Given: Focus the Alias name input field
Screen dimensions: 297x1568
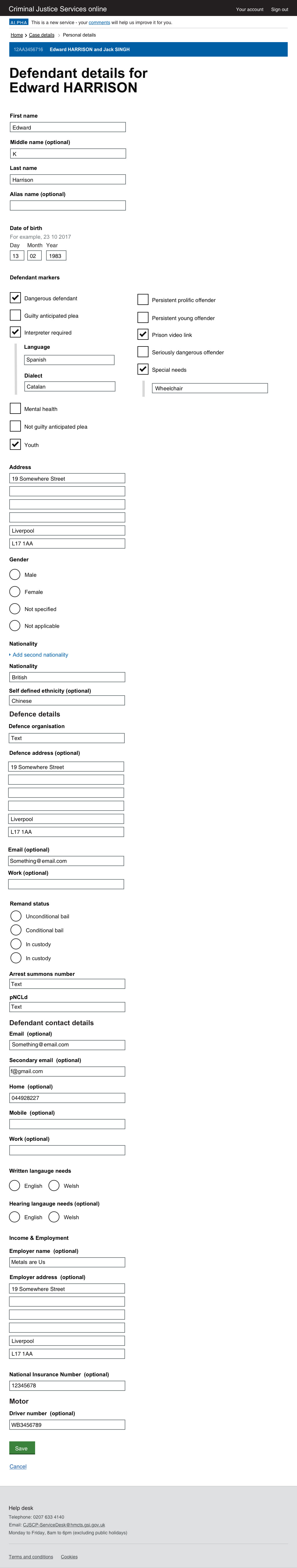Looking at the screenshot, I should point(67,206).
